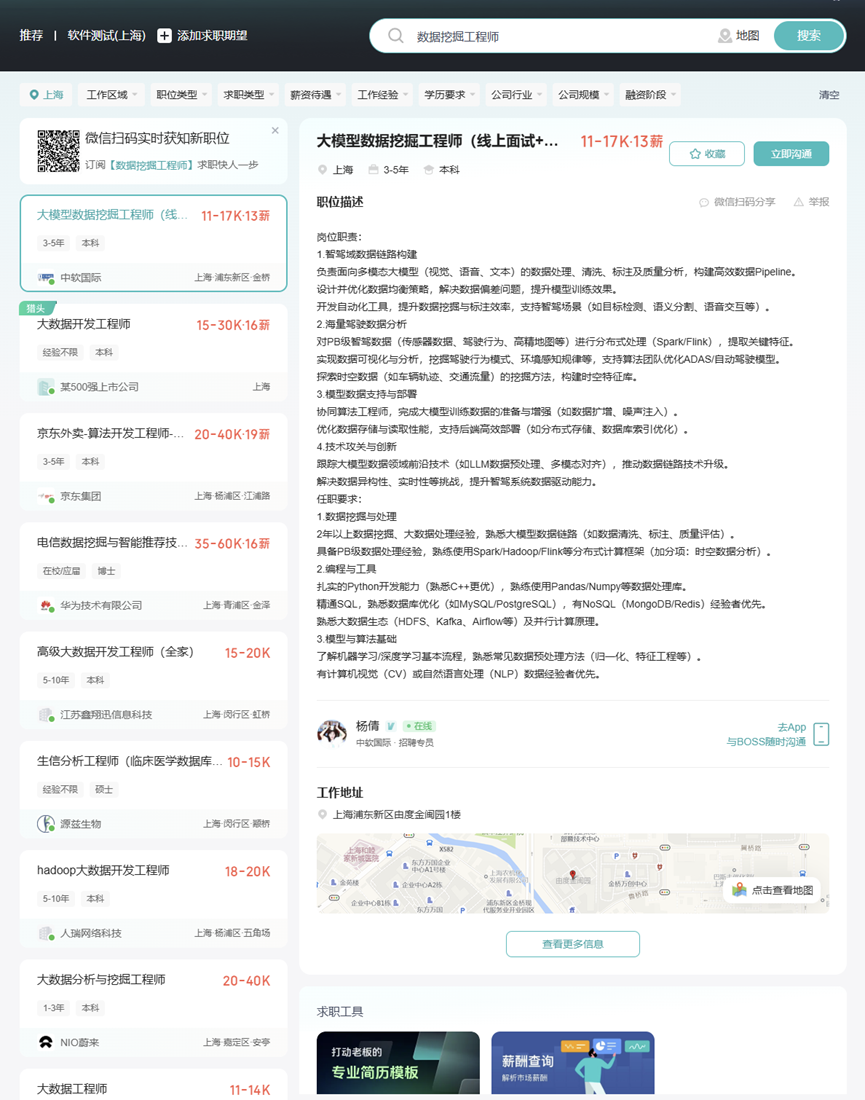Click the 源兹生物 company logo
Viewport: 865px width, 1100px height.
pyautogui.click(x=46, y=824)
